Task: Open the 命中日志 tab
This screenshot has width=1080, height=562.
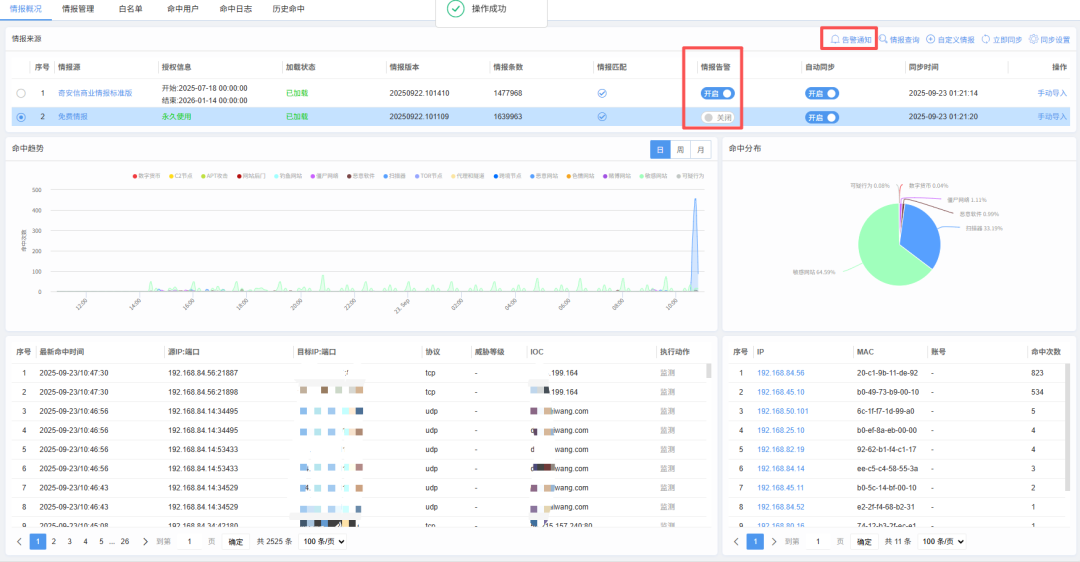Action: click(235, 8)
